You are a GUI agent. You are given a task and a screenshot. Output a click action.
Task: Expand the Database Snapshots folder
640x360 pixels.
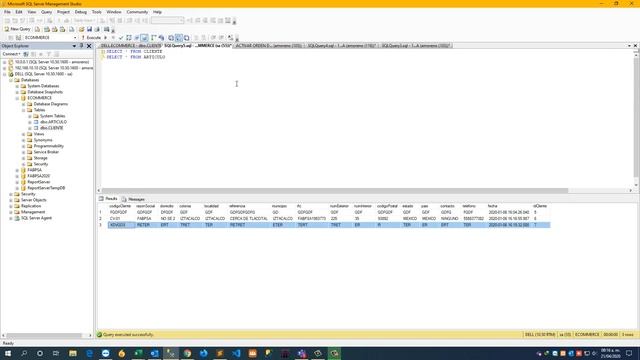17,92
